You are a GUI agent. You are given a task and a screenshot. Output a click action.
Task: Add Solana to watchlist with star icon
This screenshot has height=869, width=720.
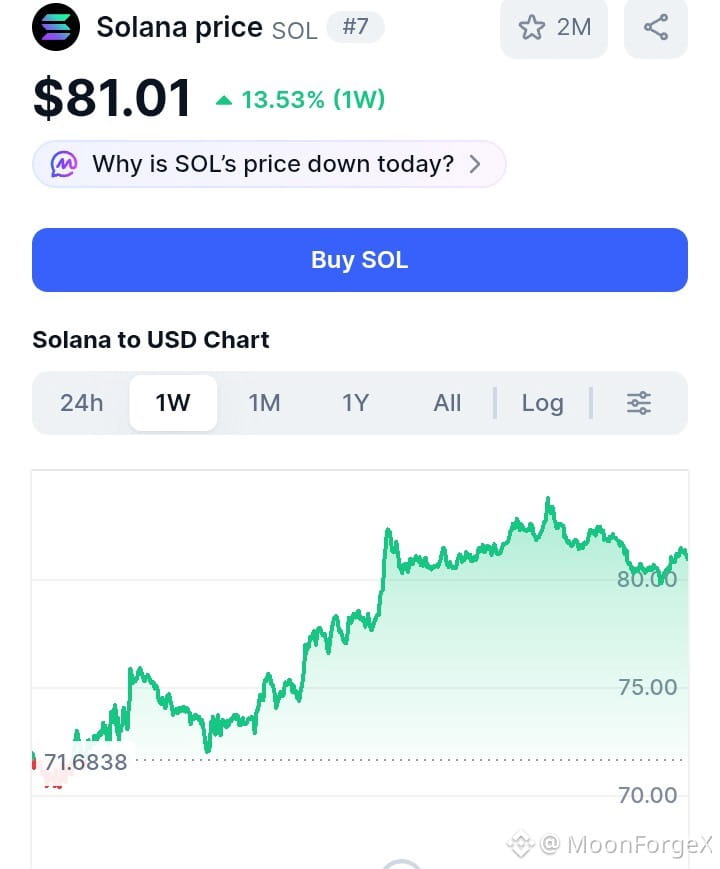pyautogui.click(x=532, y=27)
